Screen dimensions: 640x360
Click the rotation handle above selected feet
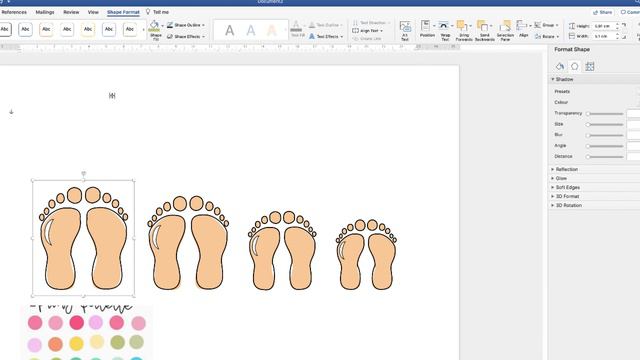coord(84,174)
